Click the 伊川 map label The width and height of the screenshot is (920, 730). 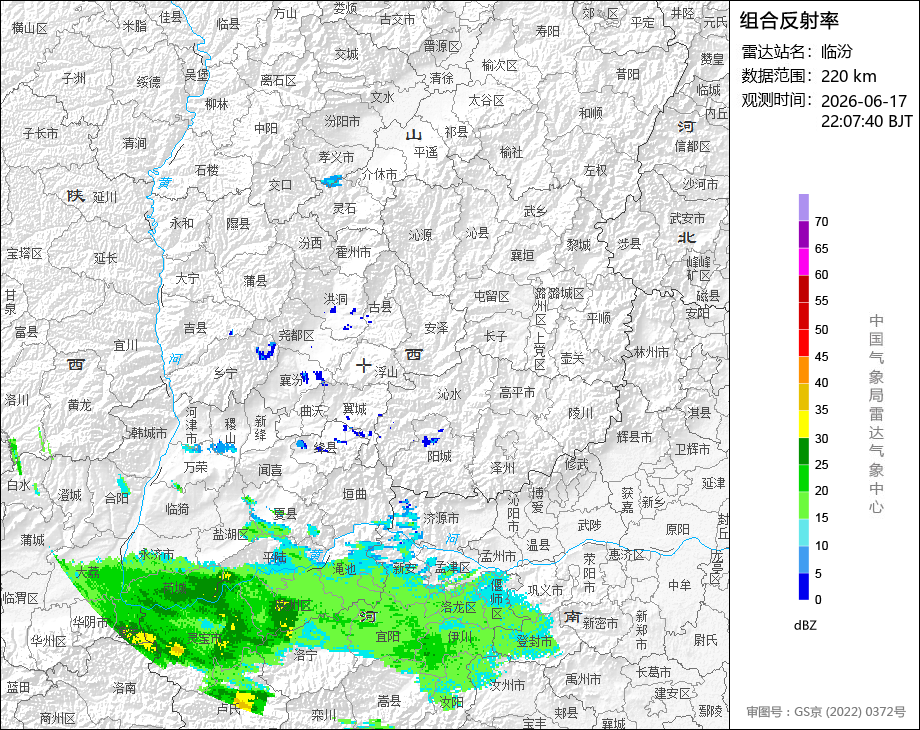point(460,637)
